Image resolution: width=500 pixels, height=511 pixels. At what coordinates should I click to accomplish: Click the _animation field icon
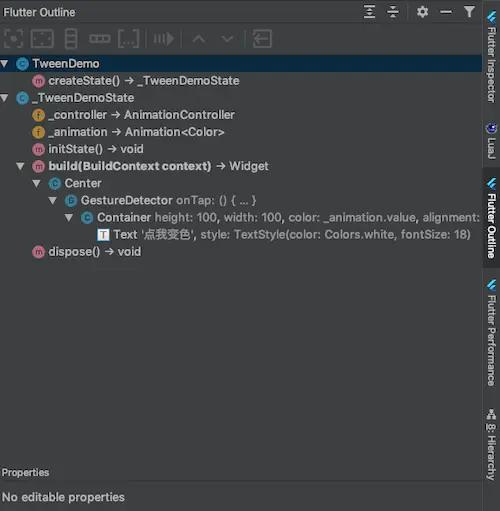pyautogui.click(x=38, y=132)
